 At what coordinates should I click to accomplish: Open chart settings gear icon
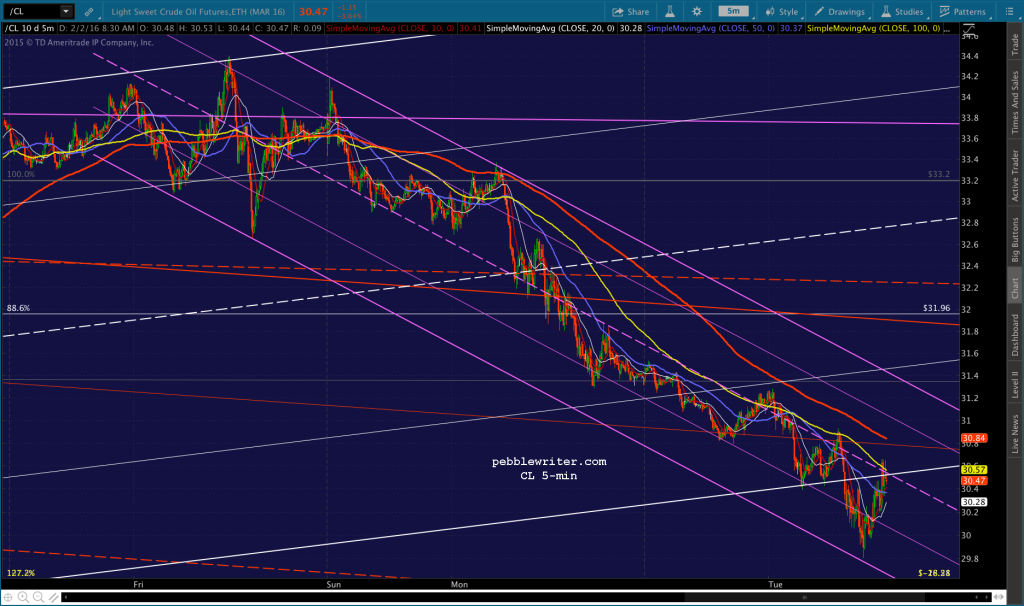pos(697,12)
